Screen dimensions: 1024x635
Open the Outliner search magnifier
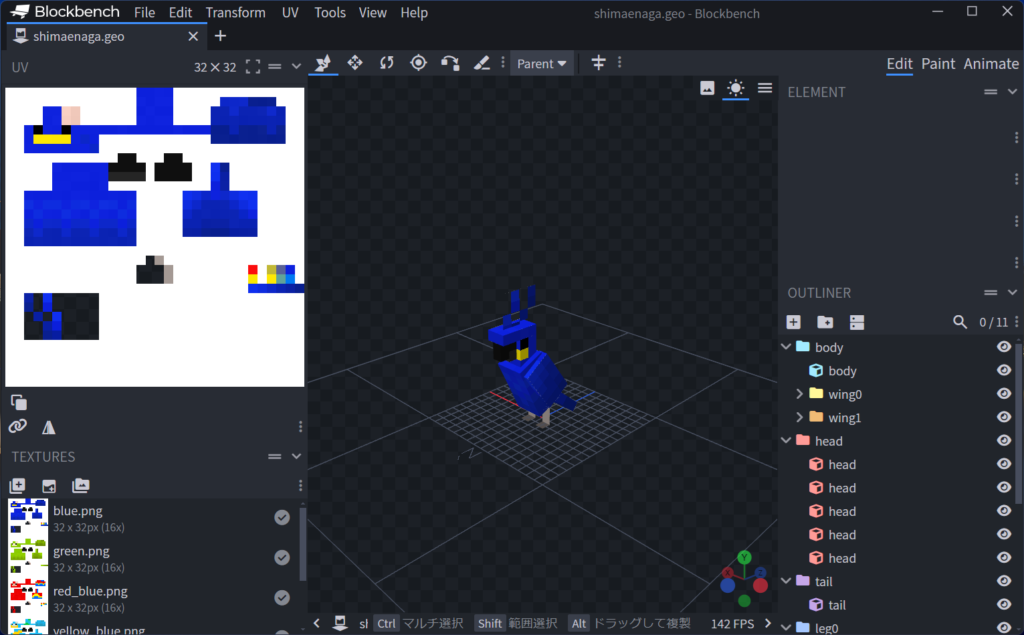click(x=960, y=322)
